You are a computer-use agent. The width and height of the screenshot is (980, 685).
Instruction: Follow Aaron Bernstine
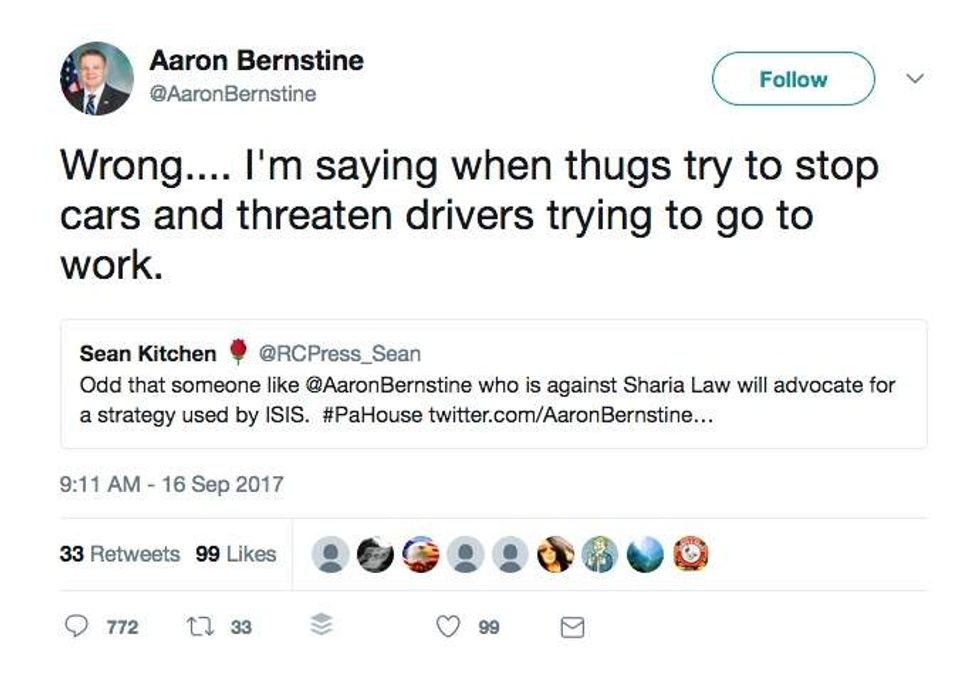point(793,79)
